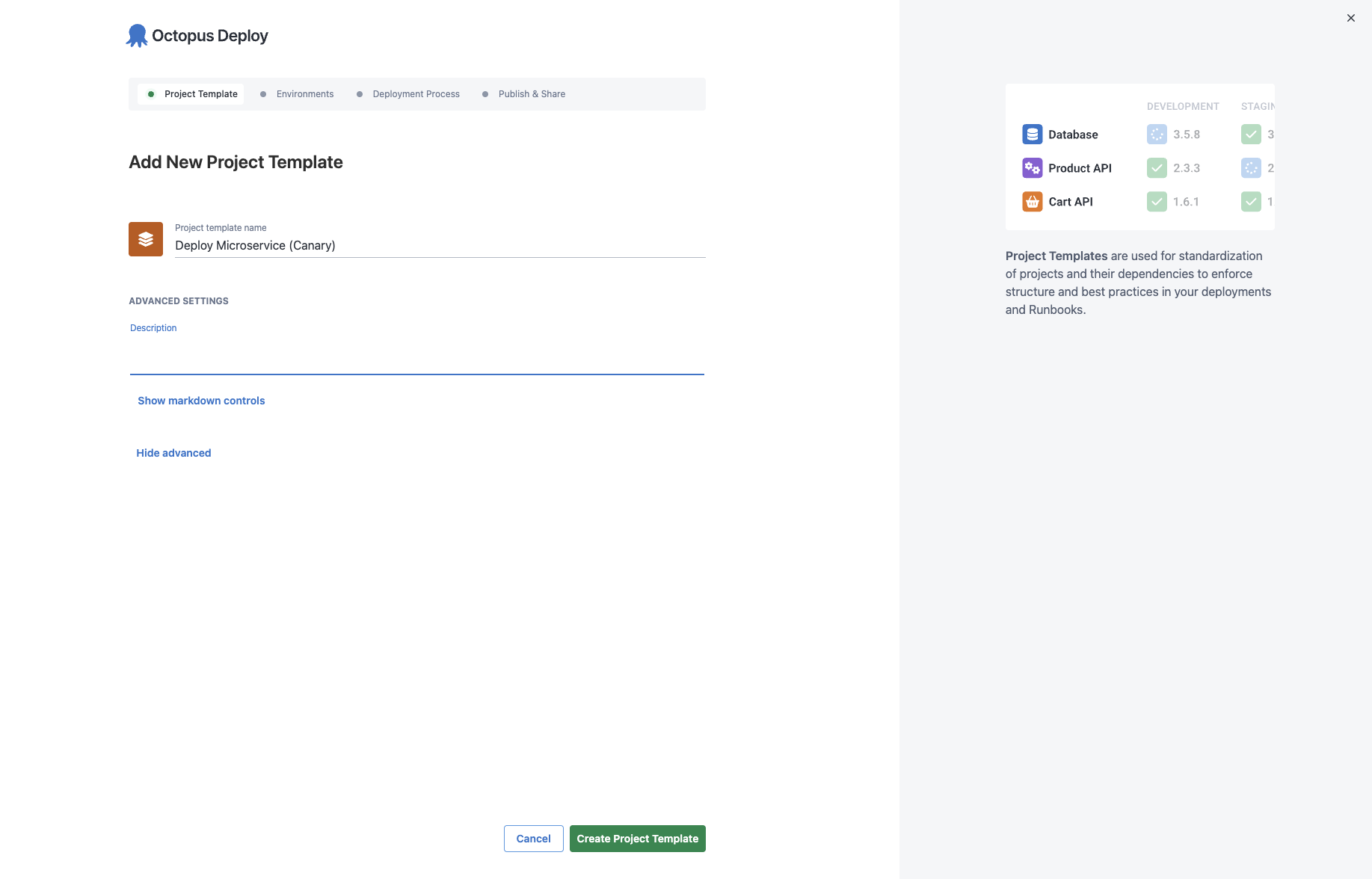This screenshot has width=1372, height=879.
Task: Click Cart API development success checkmark
Action: pyautogui.click(x=1157, y=202)
